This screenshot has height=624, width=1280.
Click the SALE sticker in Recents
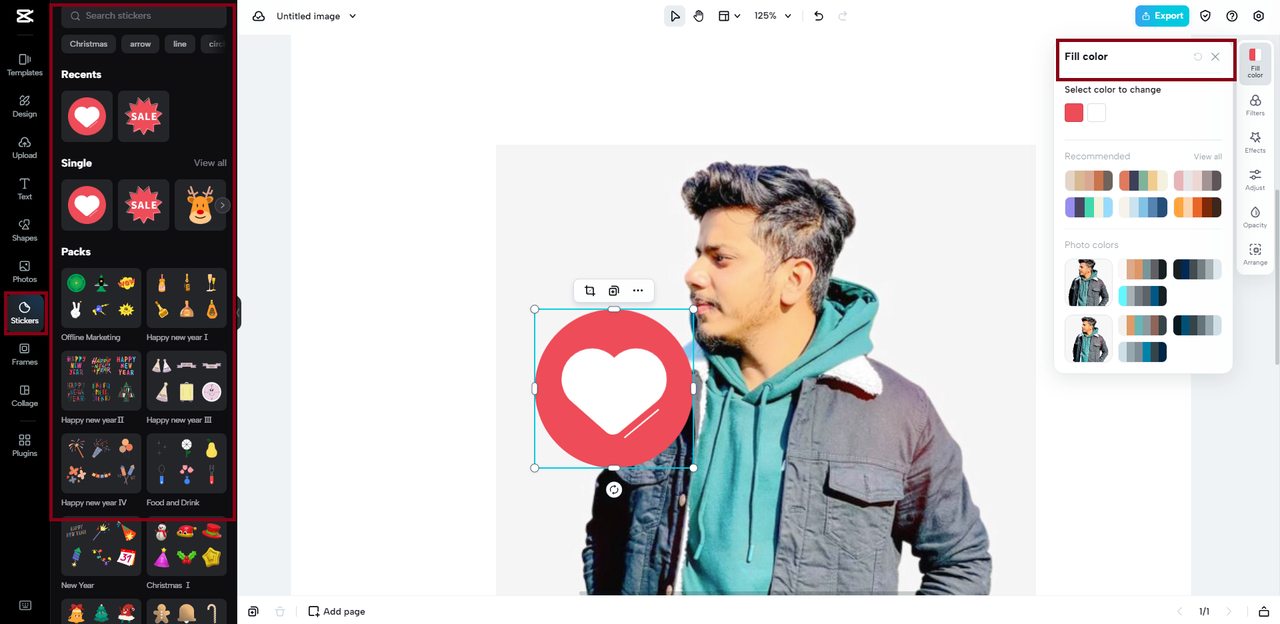click(x=144, y=116)
